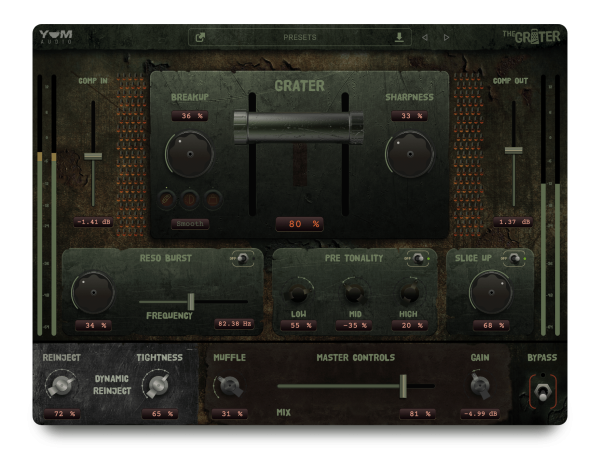Image resolution: width=600 pixels, height=459 pixels.
Task: Click the Pre Tonality Low knob
Action: tap(298, 294)
